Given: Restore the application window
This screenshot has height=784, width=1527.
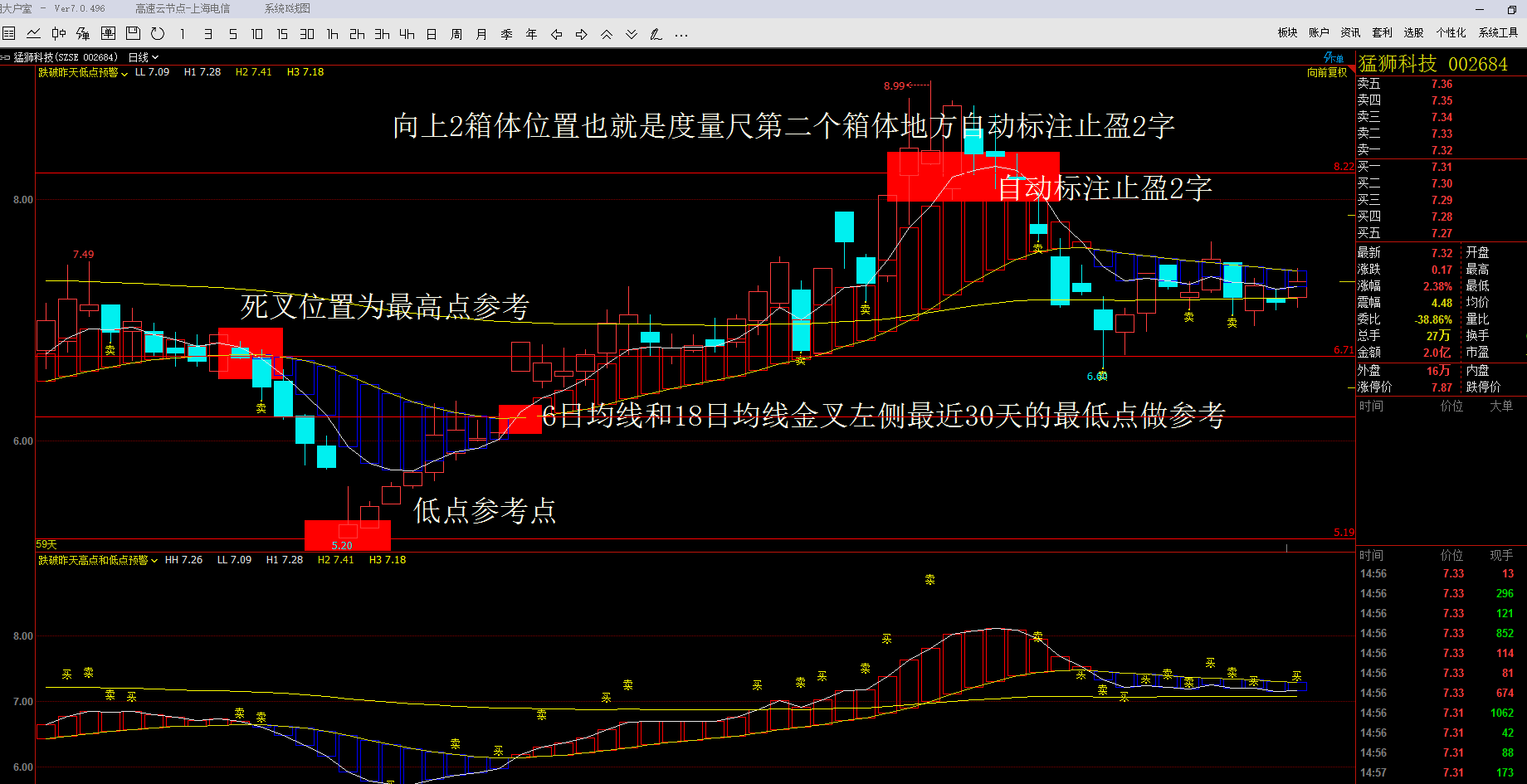Looking at the screenshot, I should [x=1511, y=9].
